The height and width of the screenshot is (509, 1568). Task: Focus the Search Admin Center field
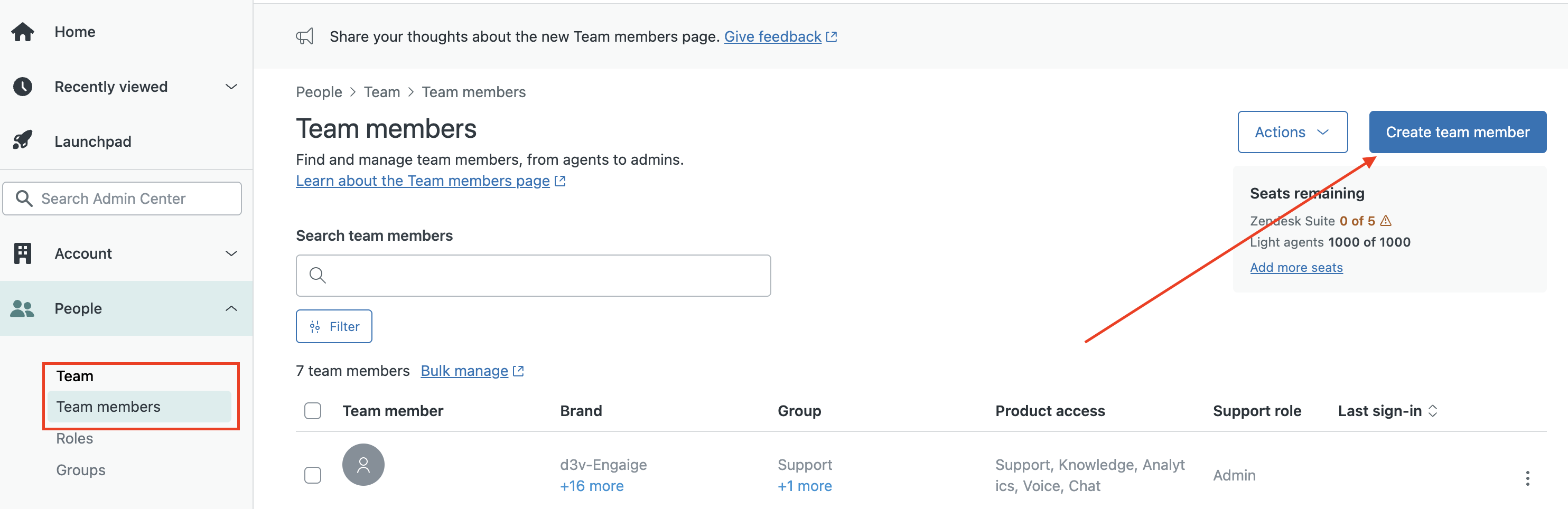pos(122,198)
